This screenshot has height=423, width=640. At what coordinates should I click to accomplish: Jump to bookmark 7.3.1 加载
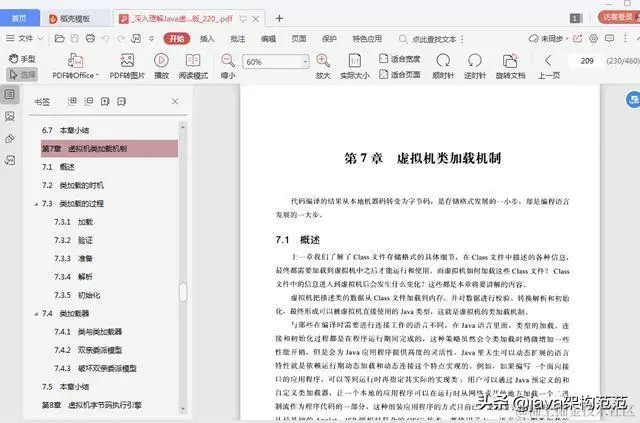(73, 222)
